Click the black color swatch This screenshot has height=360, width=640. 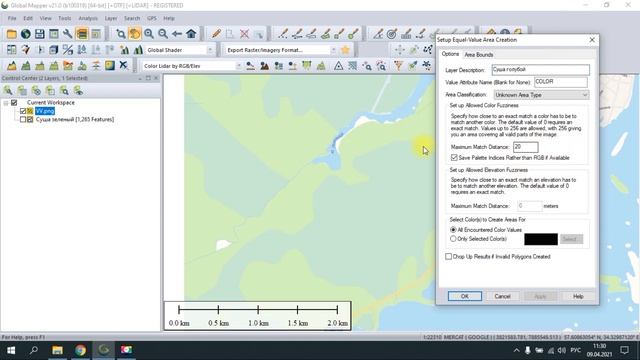point(540,239)
